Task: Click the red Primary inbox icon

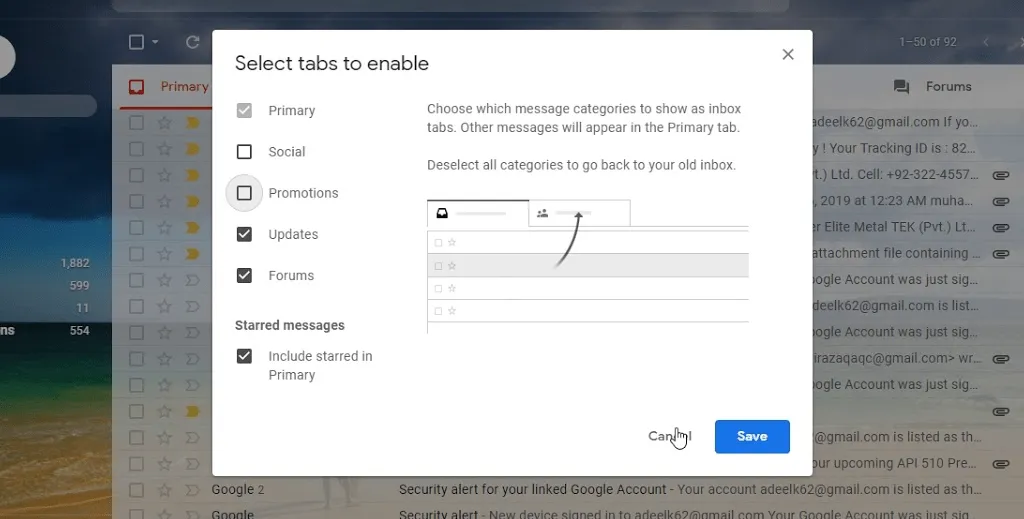Action: pos(136,87)
